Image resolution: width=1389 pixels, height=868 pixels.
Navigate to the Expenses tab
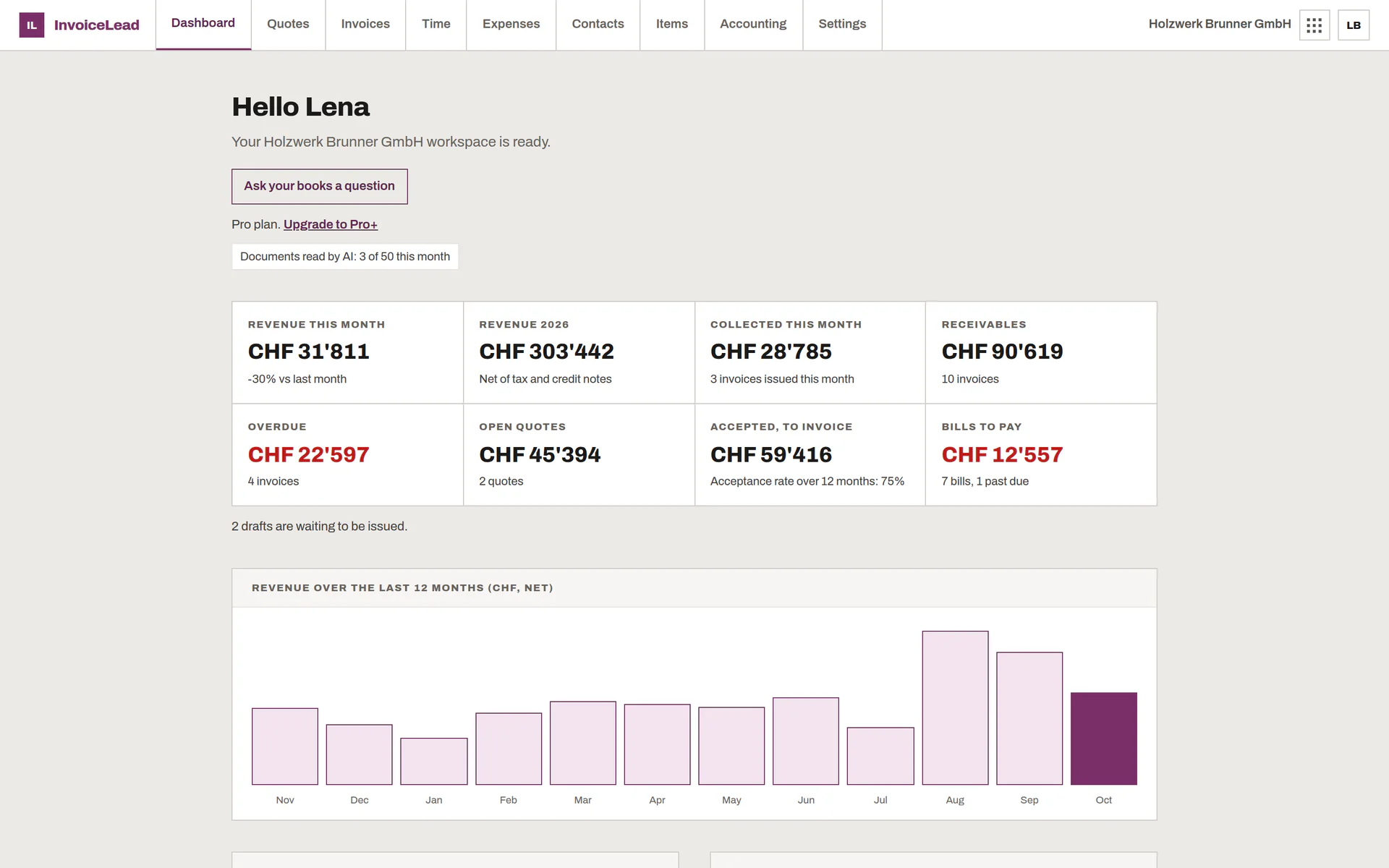click(511, 25)
